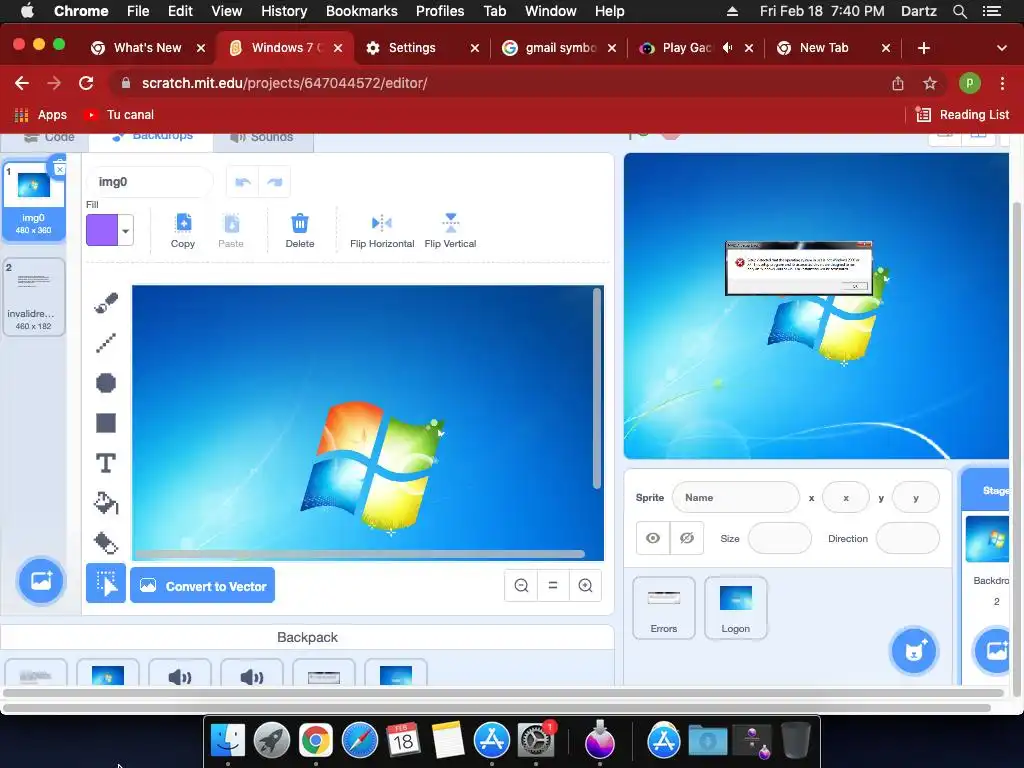Undo the last paint action

point(243,182)
